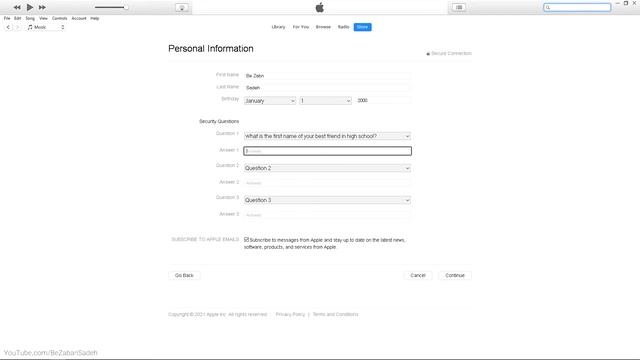Open the AirPlay output icon
Viewport: 640px width, 360px height.
(x=182, y=7)
